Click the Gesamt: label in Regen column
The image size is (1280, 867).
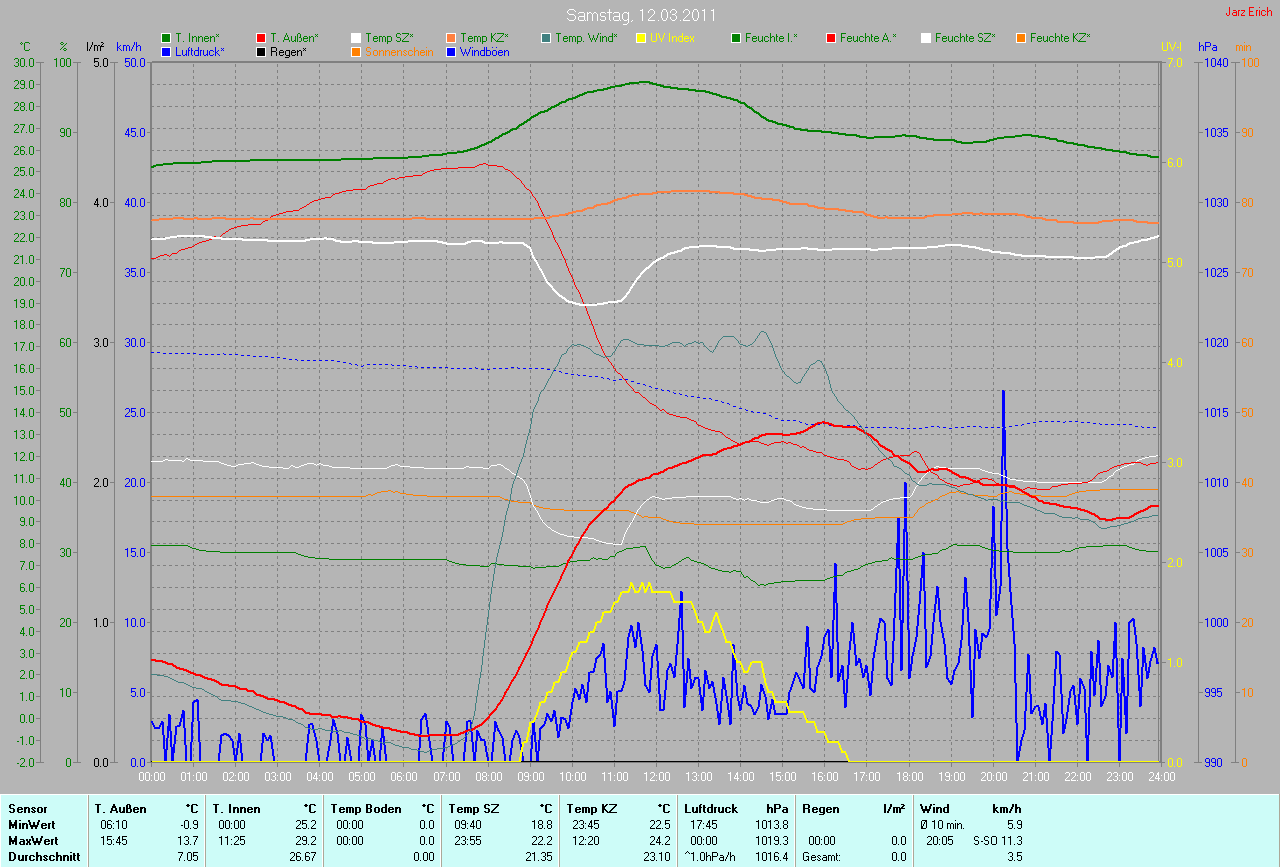pyautogui.click(x=822, y=857)
